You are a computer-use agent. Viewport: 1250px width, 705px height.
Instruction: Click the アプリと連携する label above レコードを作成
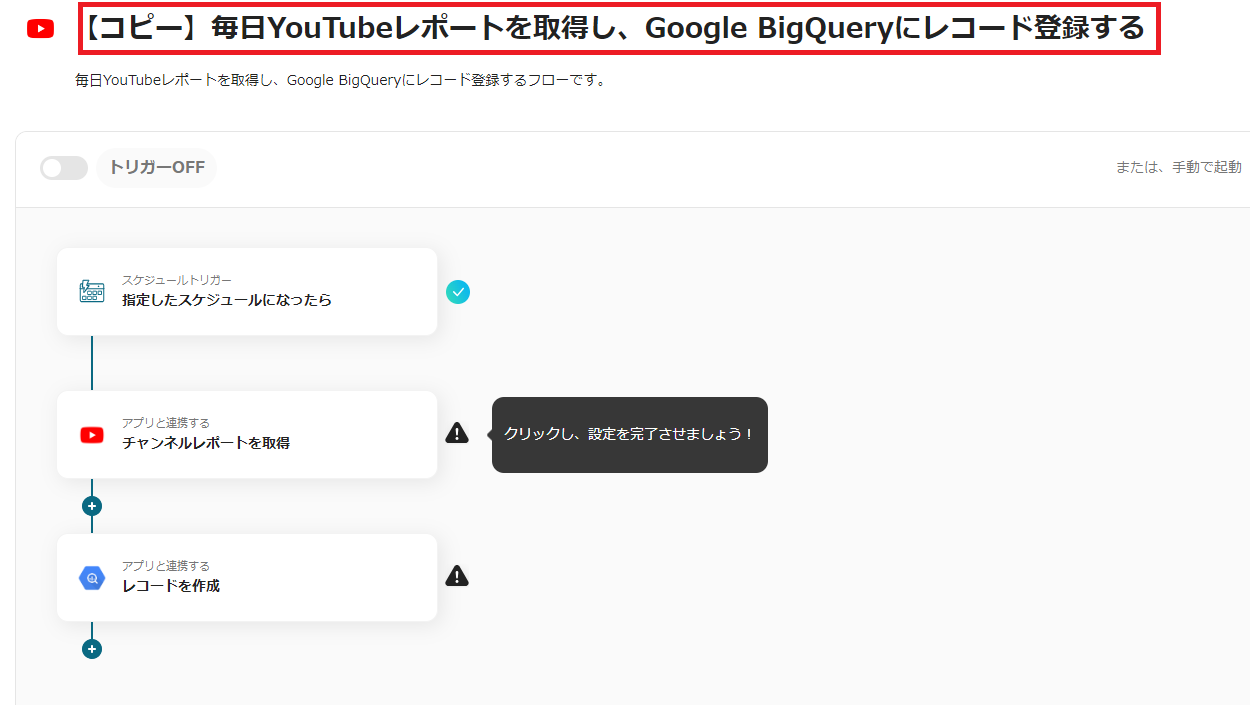(x=166, y=567)
